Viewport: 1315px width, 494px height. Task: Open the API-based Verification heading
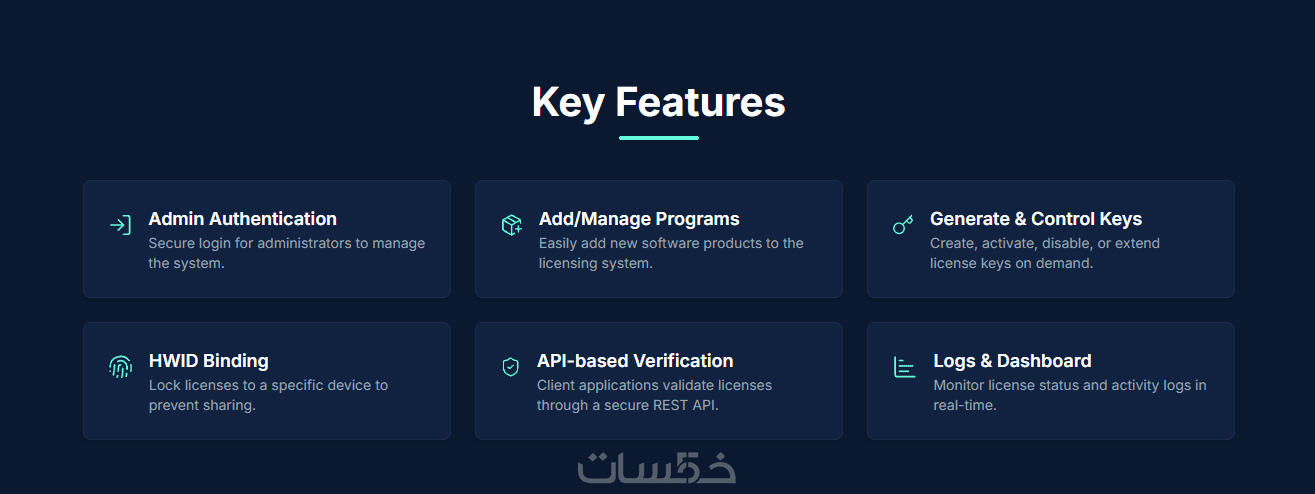click(635, 361)
